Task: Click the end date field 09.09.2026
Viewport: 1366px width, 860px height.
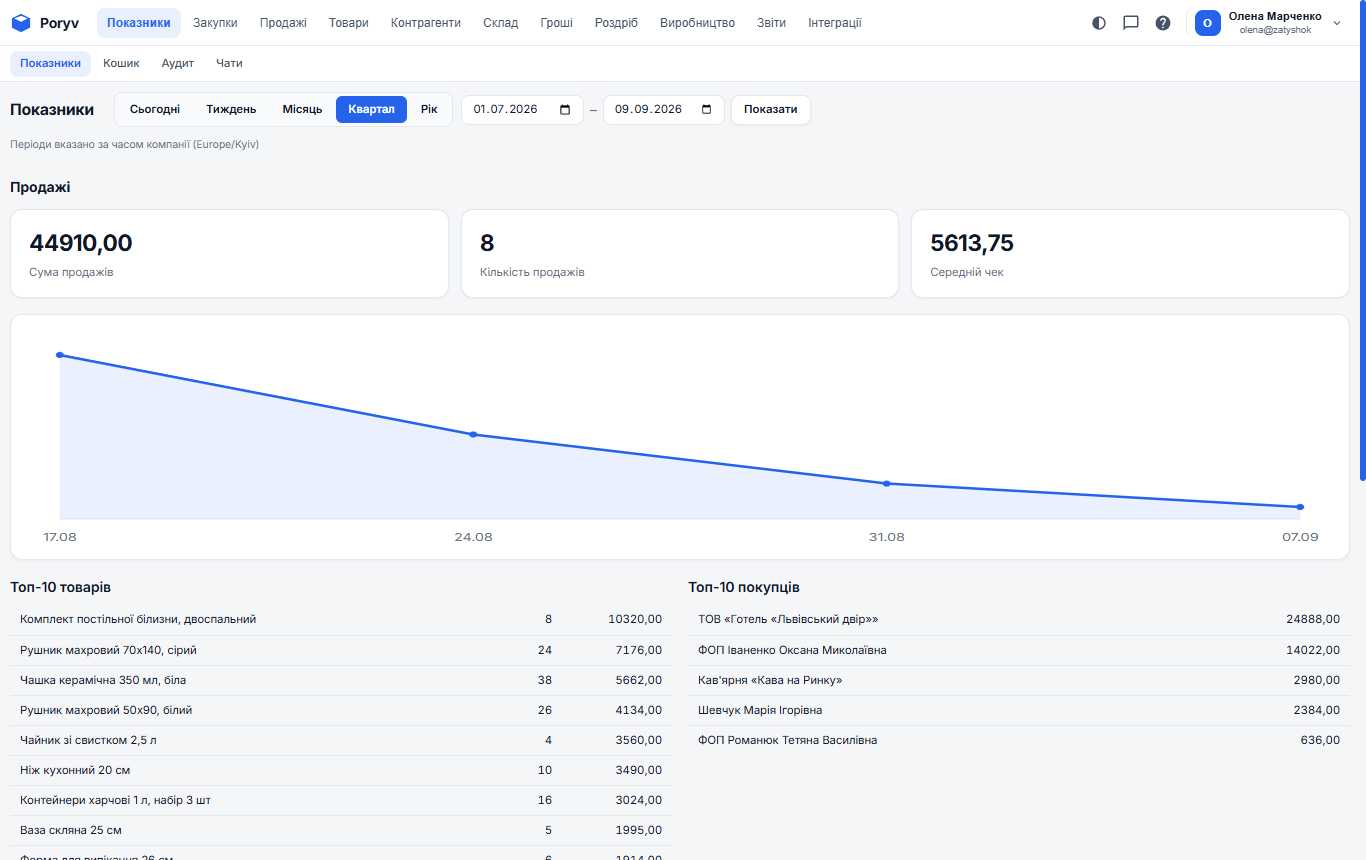Action: (x=664, y=109)
